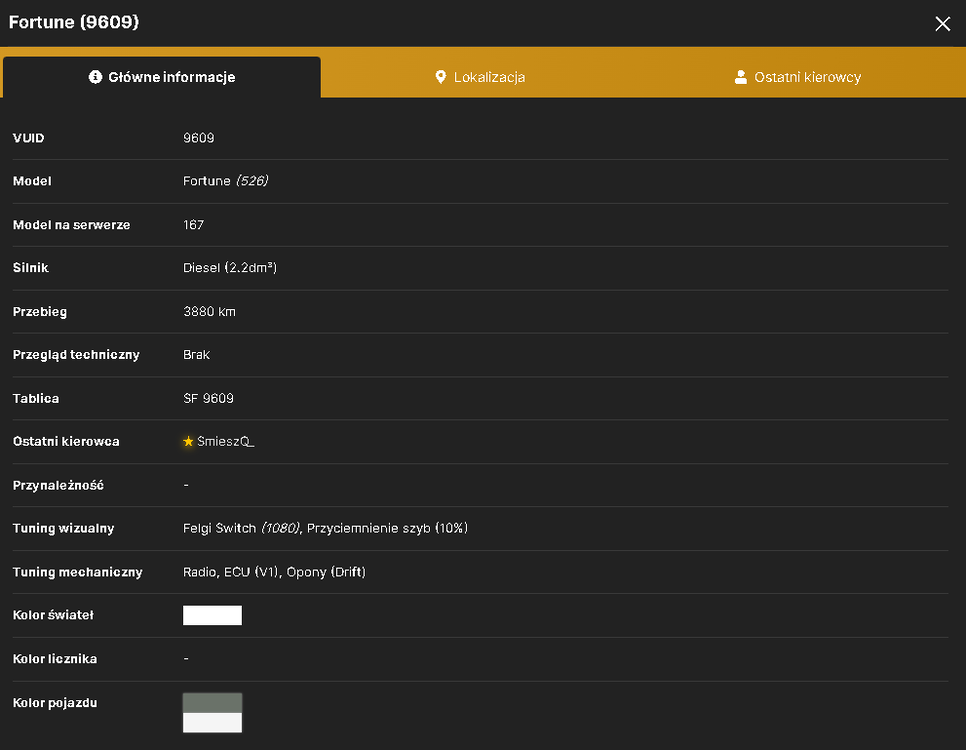
Task: Click the Fortune (9609) dialog title
Action: tap(74, 22)
